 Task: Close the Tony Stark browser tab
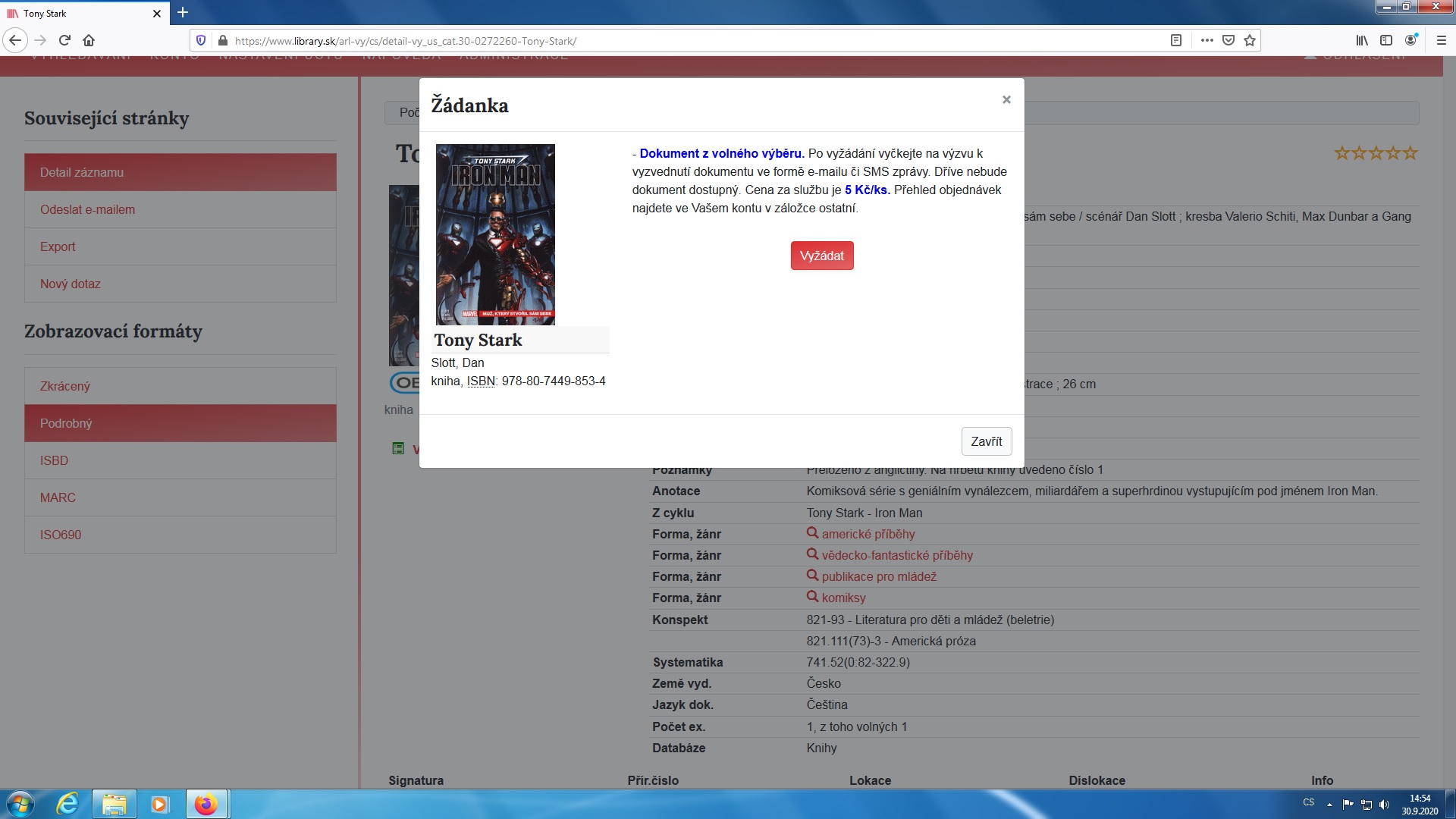click(x=157, y=14)
